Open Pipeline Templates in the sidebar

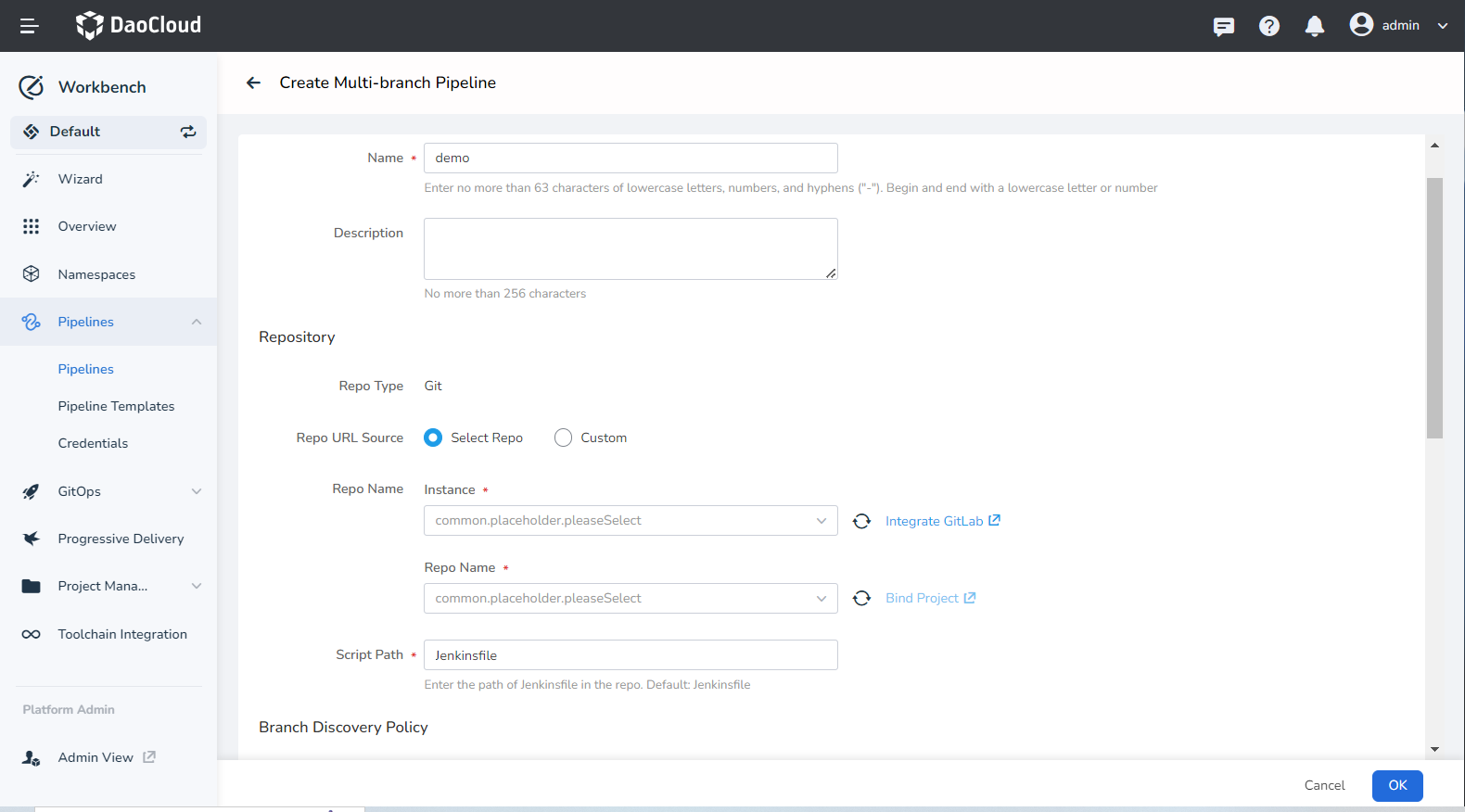point(116,406)
